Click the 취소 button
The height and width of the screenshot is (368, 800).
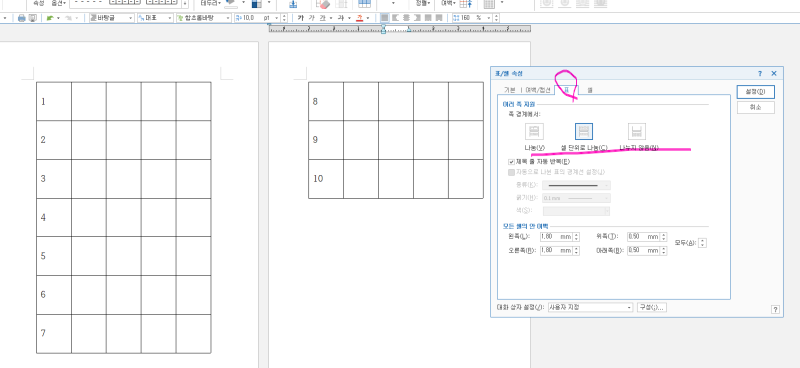[x=756, y=107]
